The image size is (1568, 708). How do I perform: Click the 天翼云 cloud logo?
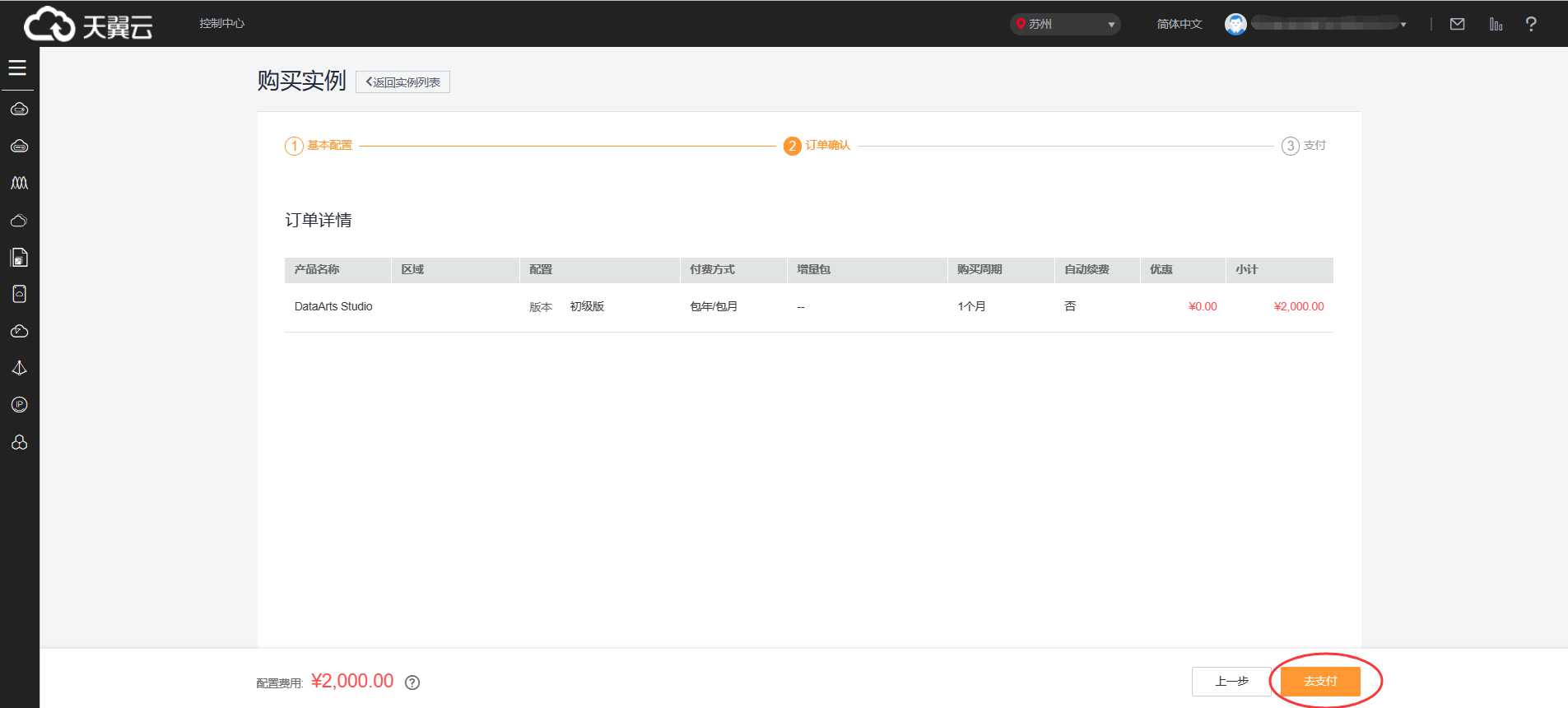(x=88, y=25)
